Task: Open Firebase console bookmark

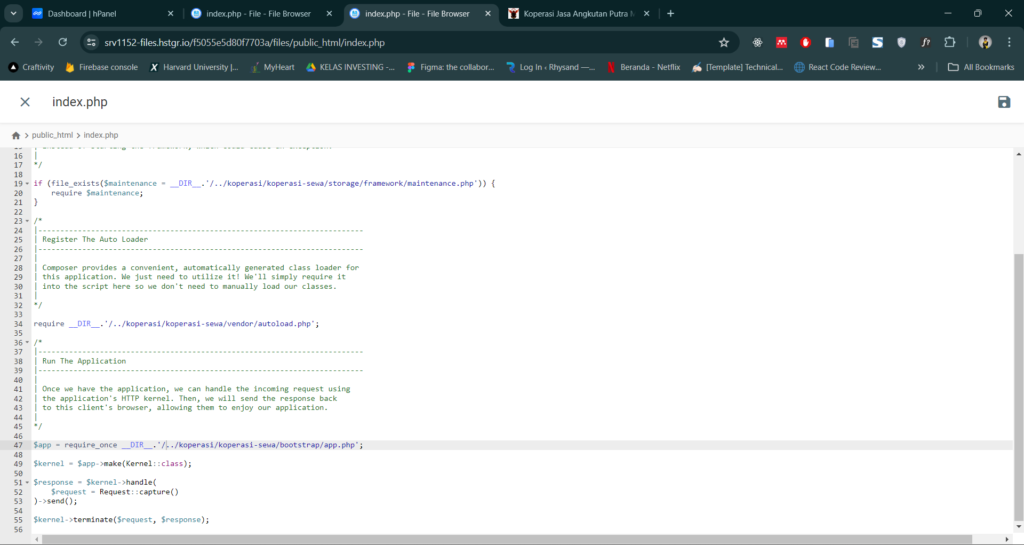Action: (101, 67)
